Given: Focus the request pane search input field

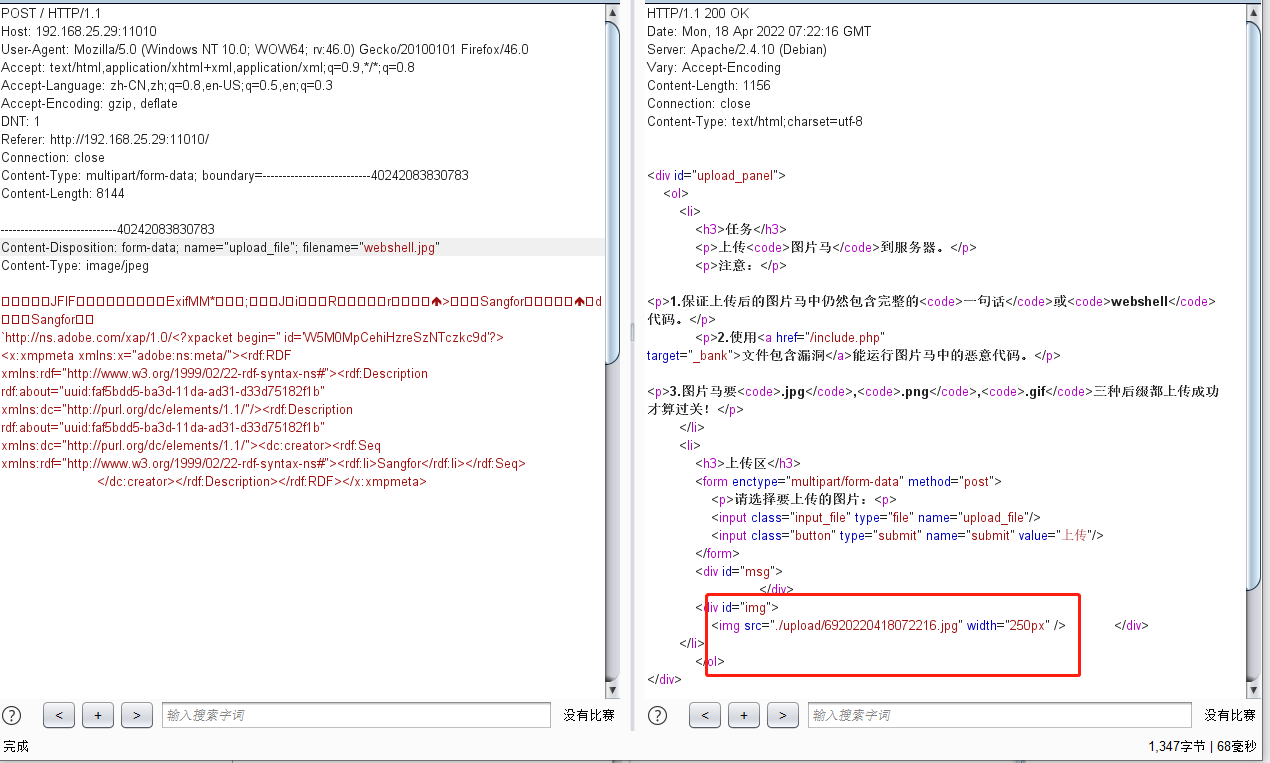Looking at the screenshot, I should (x=356, y=715).
